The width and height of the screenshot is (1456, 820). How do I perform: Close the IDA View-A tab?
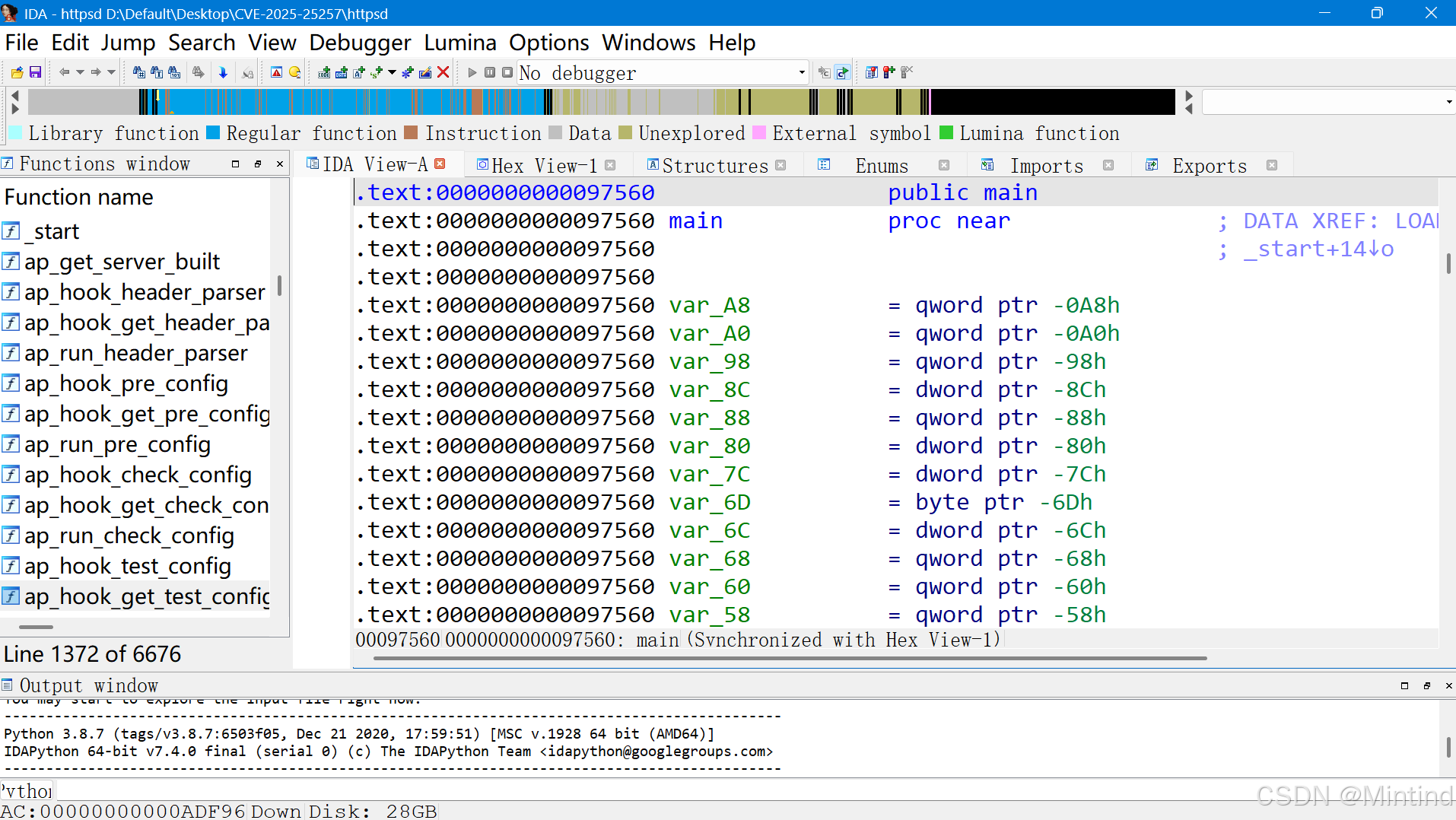tap(440, 164)
